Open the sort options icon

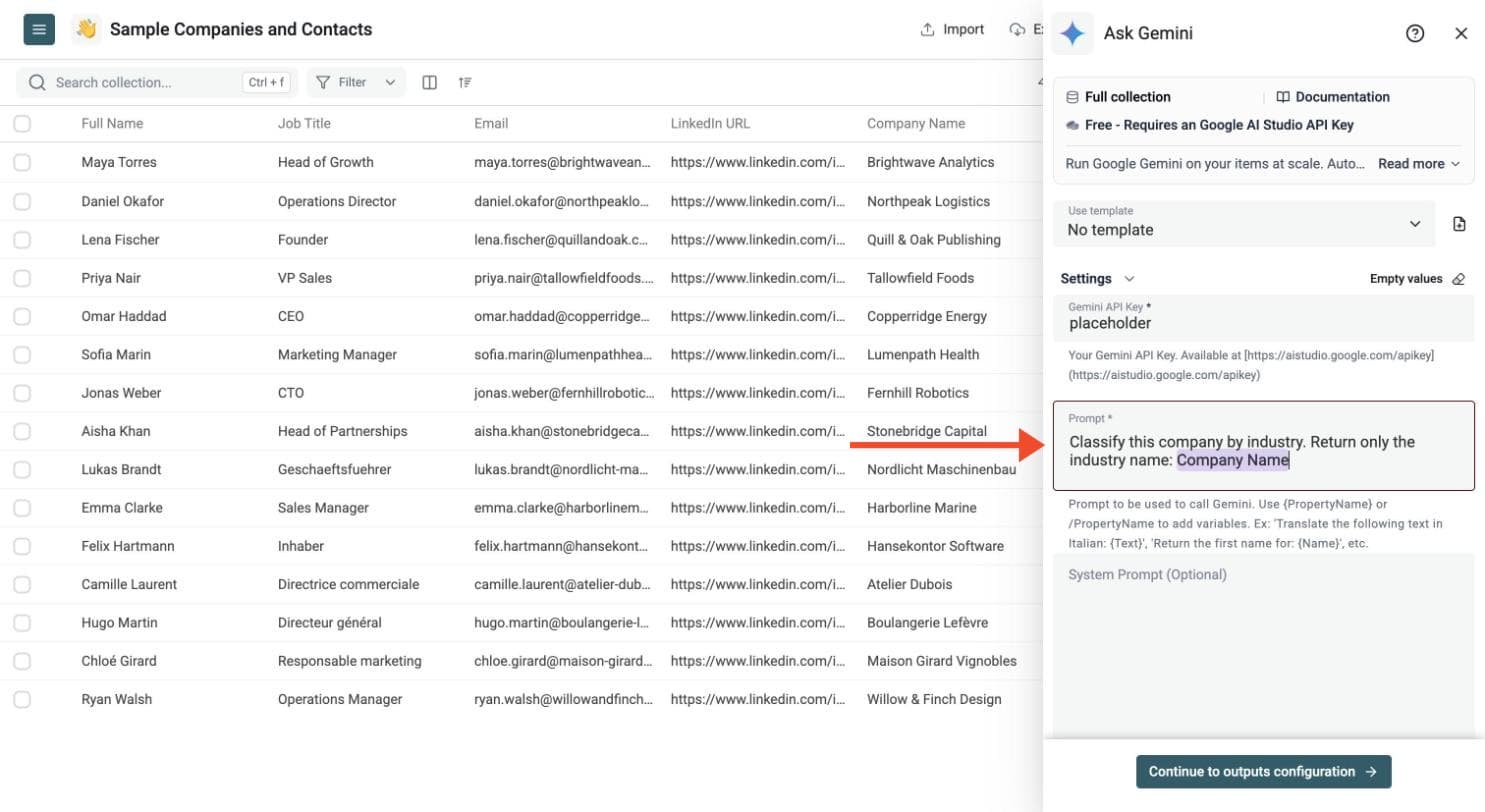pos(465,83)
